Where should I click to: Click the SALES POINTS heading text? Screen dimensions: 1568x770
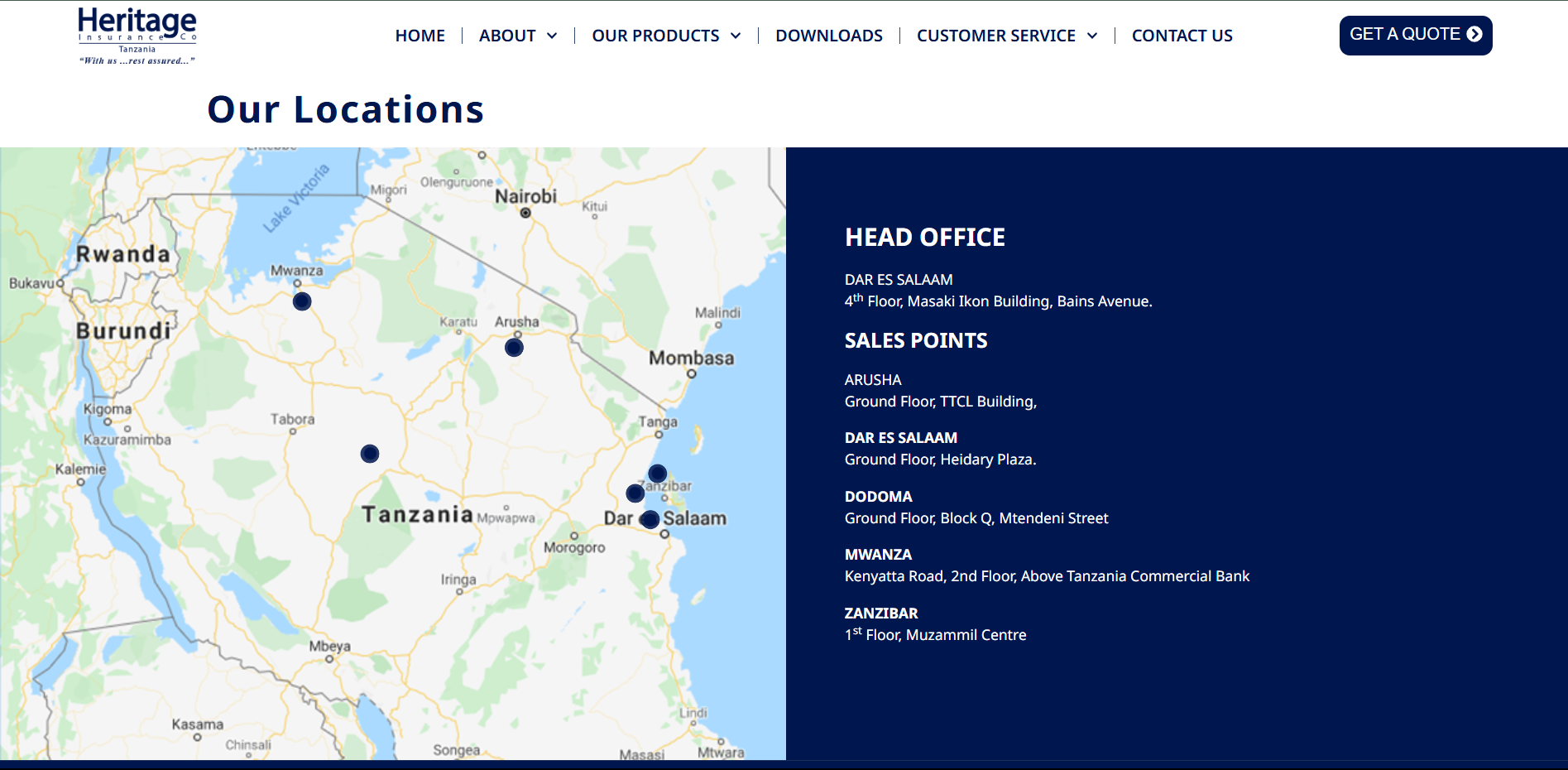(x=915, y=340)
